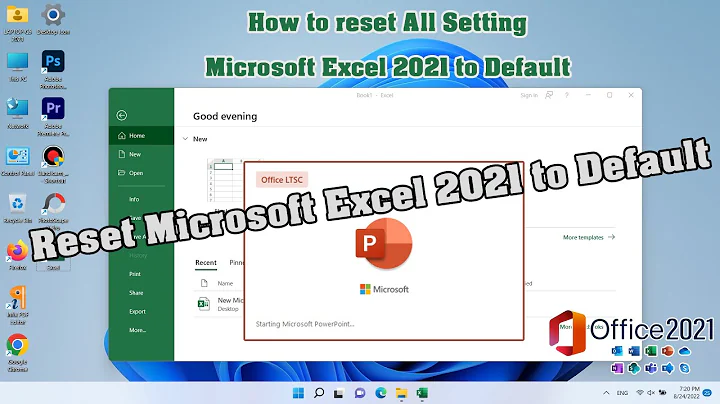Go back using Excel's backstage arrow
This screenshot has width=720, height=404.
[x=122, y=115]
